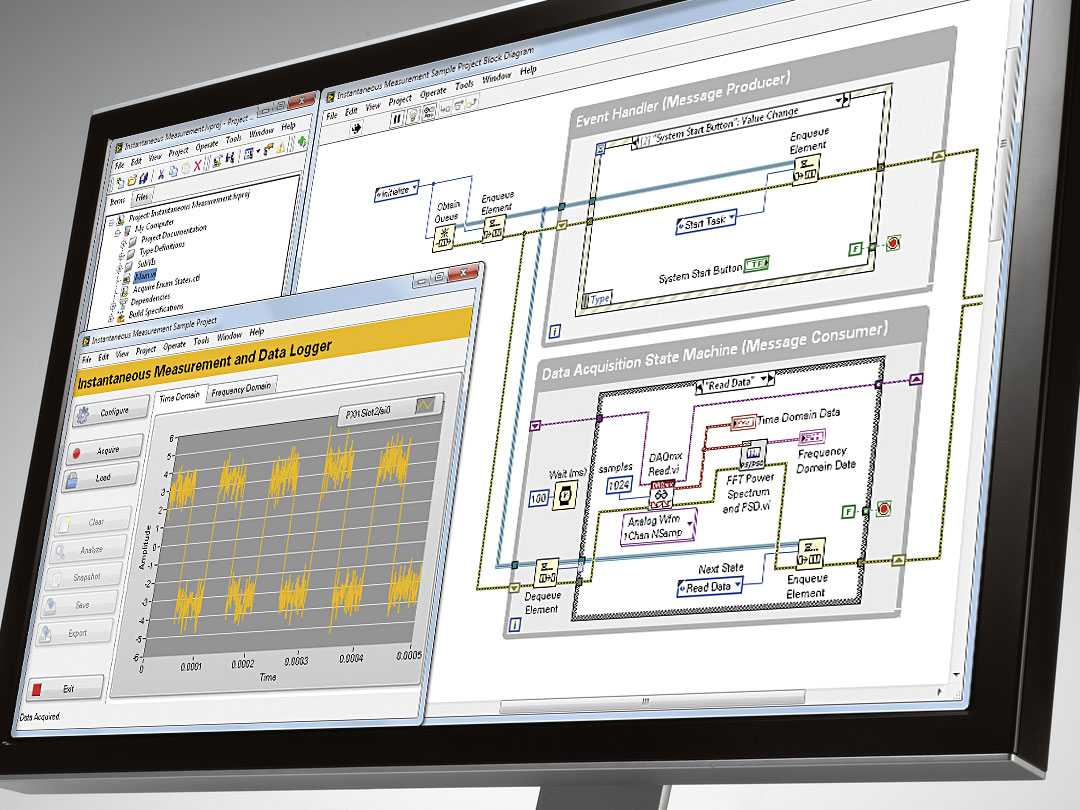Click the block diagram horizontal scrollbar thumb
Screen dimensions: 1080x810
tap(652, 703)
